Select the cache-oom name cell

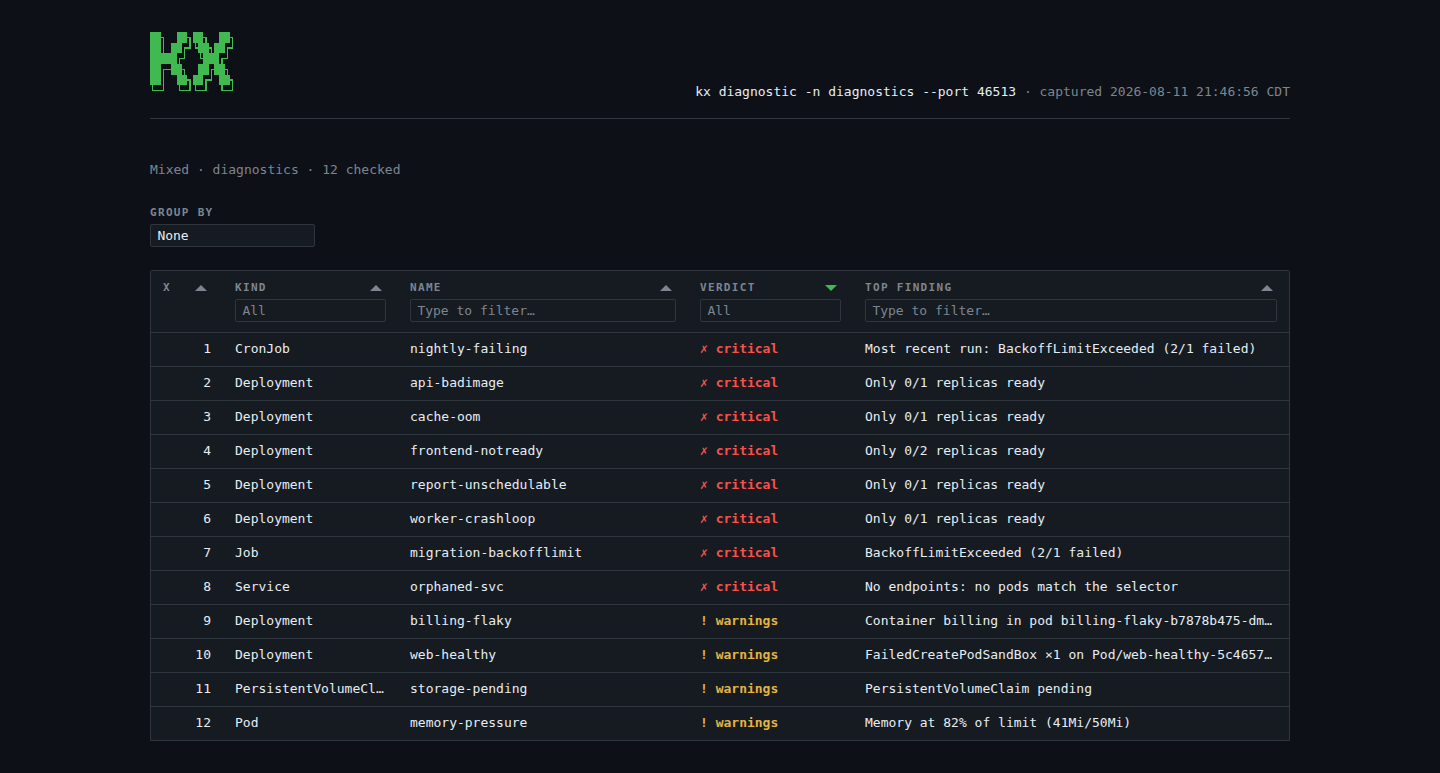tap(445, 417)
